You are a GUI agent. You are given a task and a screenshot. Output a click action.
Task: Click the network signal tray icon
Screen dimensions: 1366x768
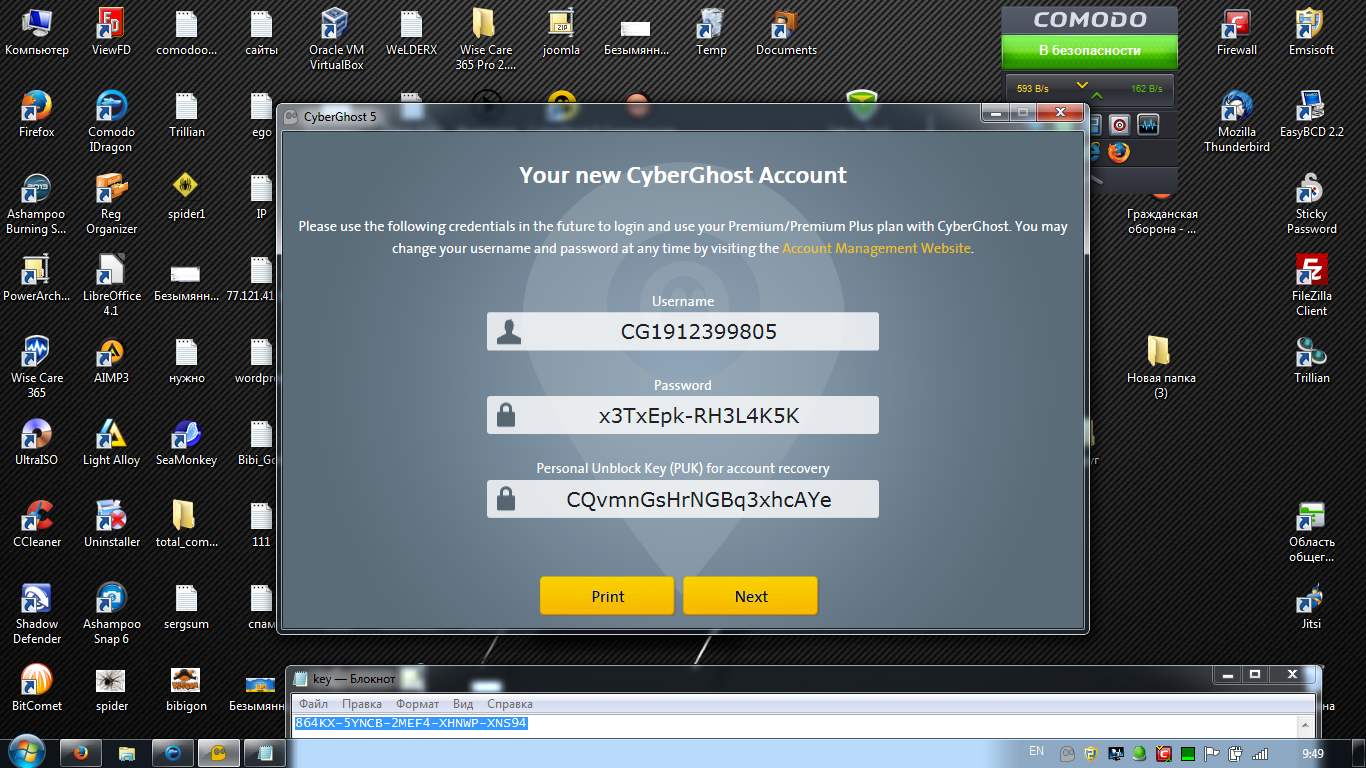tap(1260, 753)
